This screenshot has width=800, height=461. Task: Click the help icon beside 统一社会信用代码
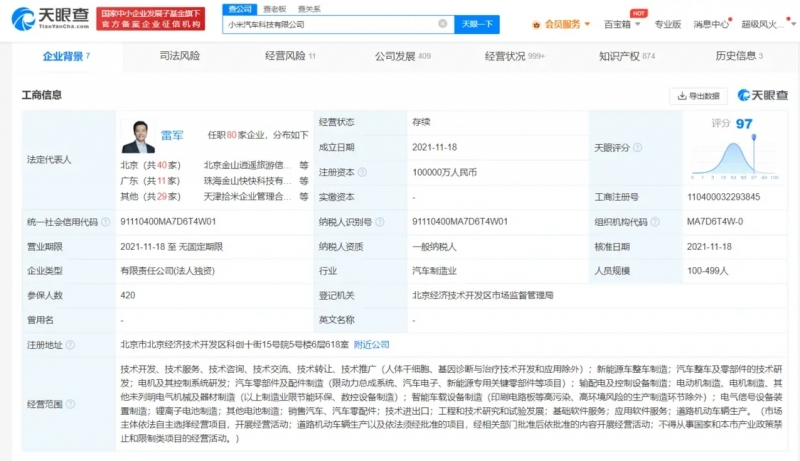103,222
